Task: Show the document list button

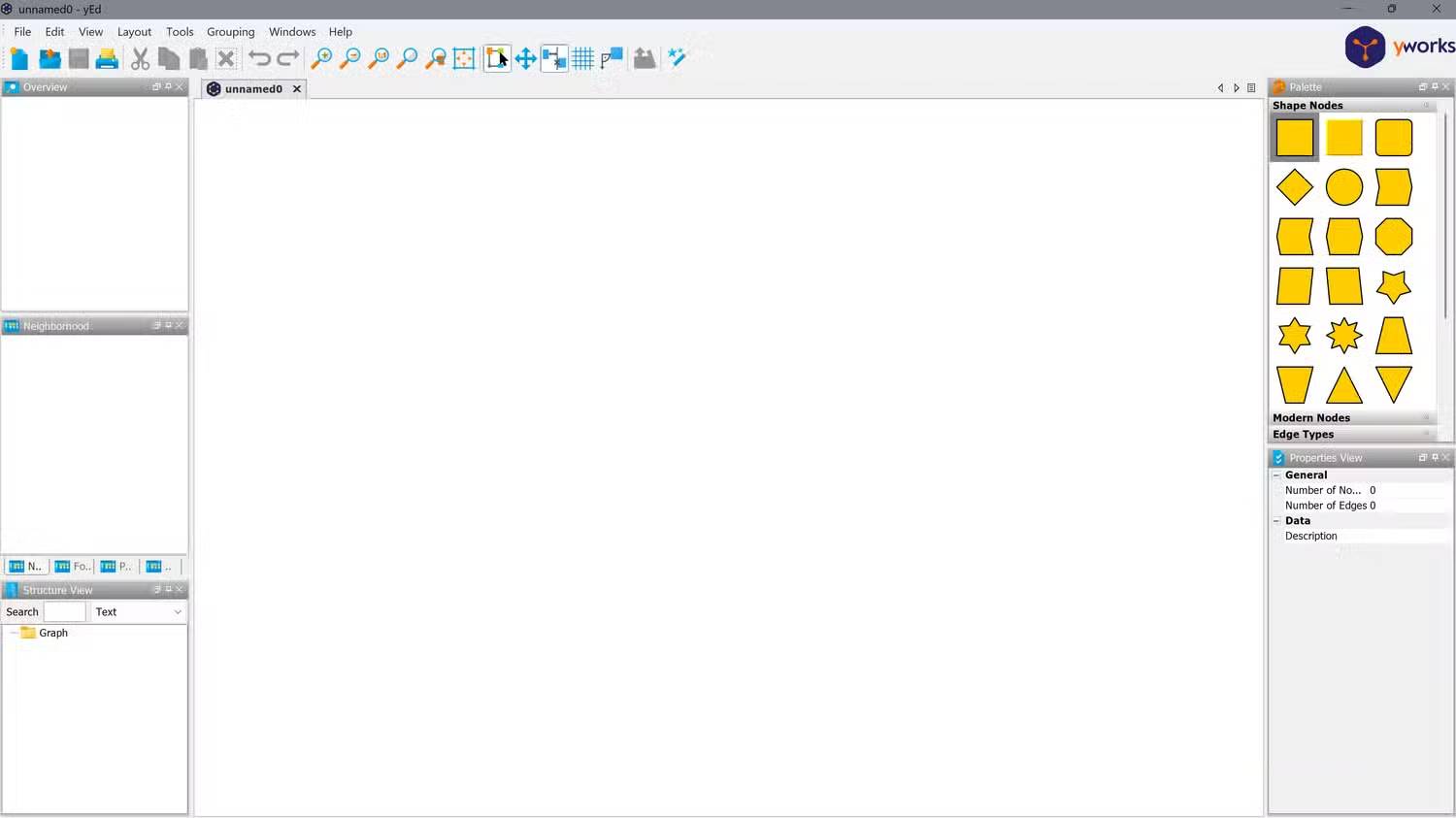Action: [x=1251, y=88]
